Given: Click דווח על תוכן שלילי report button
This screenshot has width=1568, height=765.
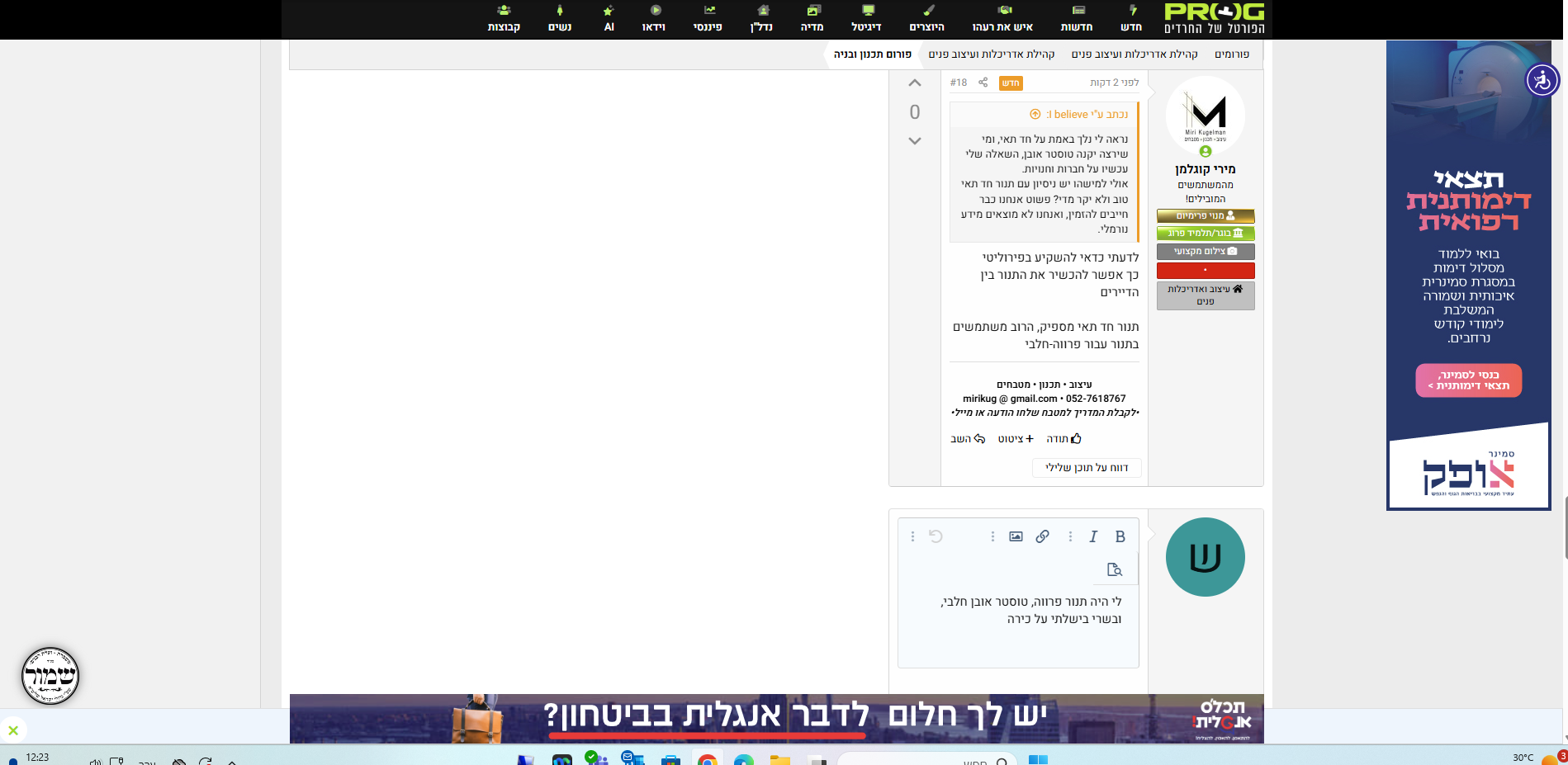Looking at the screenshot, I should (x=1087, y=468).
